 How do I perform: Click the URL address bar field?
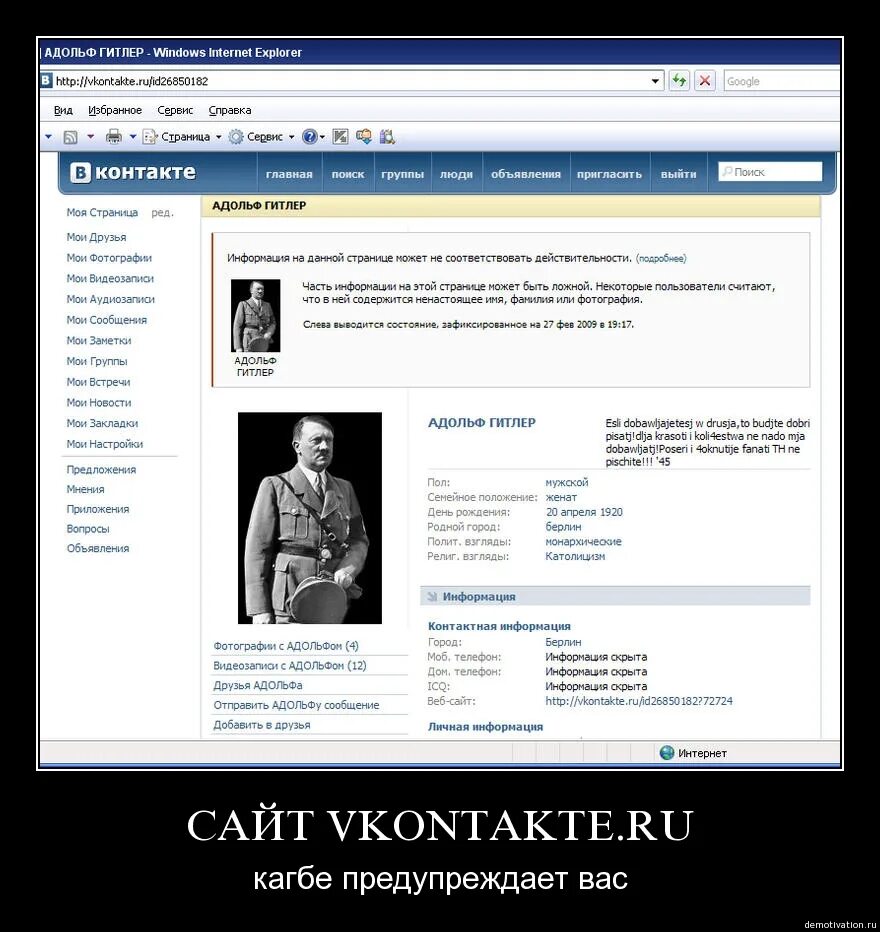(351, 81)
